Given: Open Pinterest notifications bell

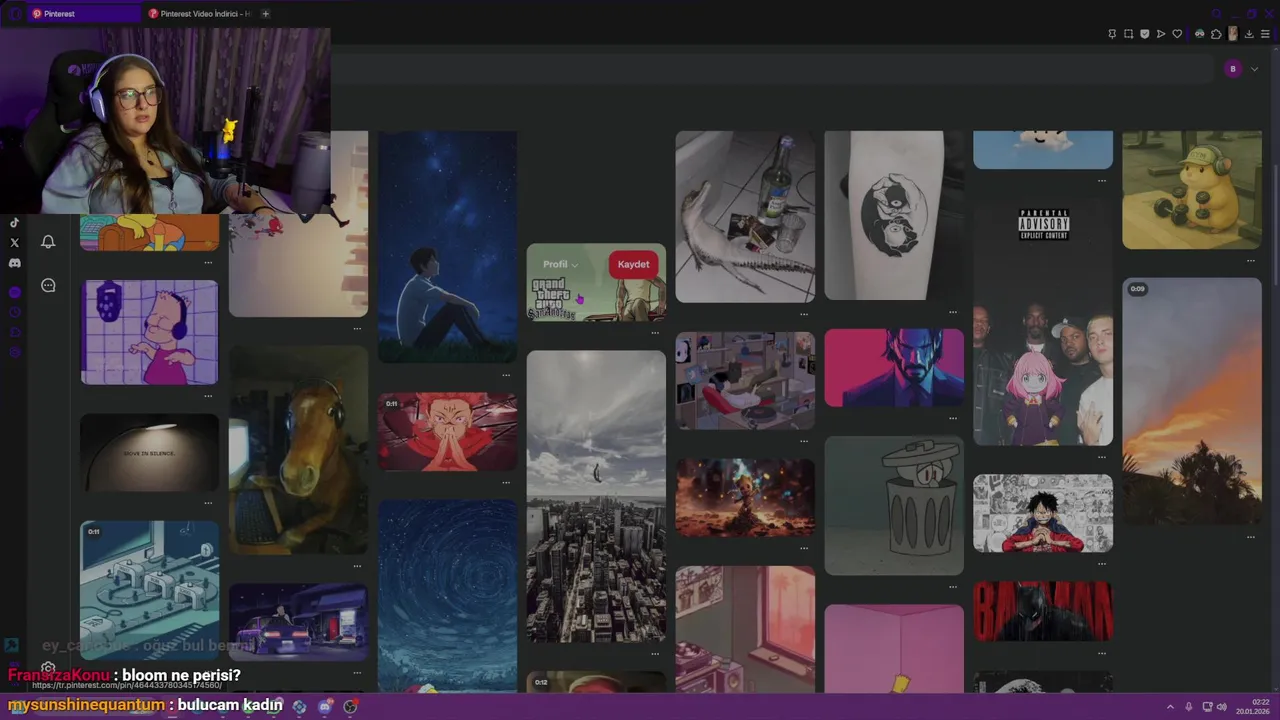Looking at the screenshot, I should [x=48, y=242].
